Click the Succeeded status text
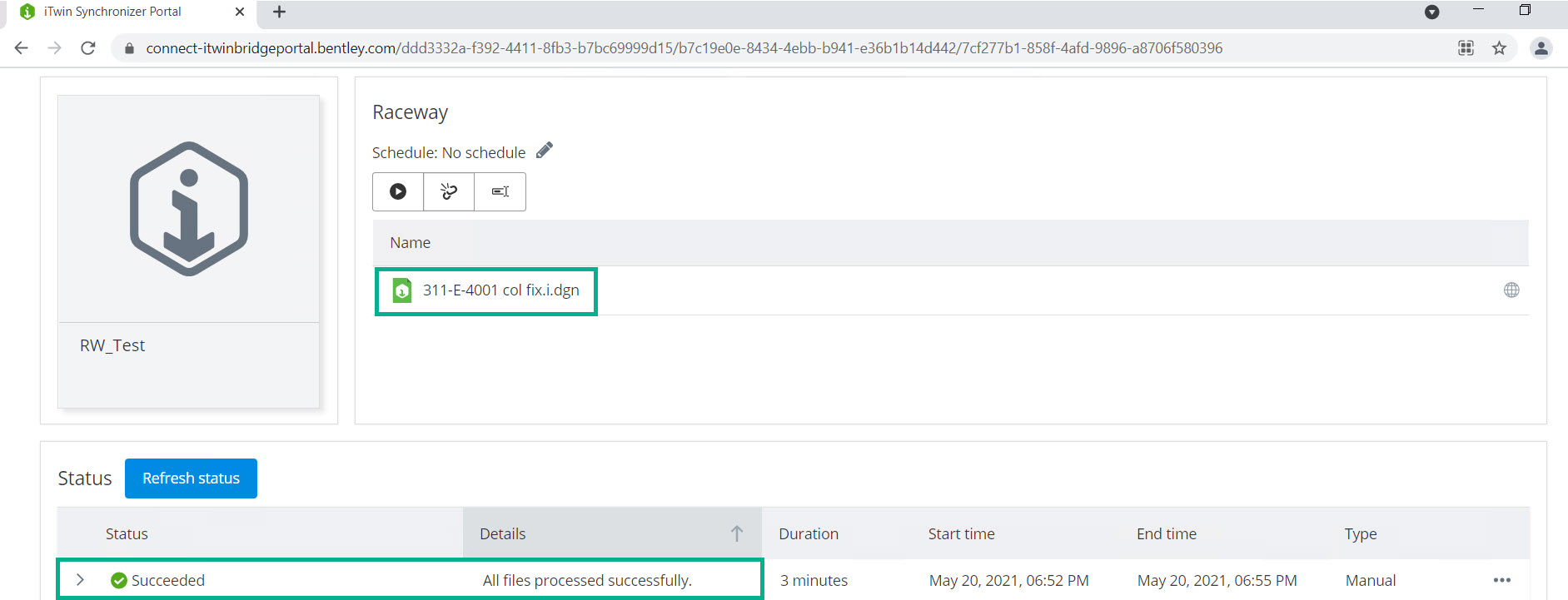 [x=168, y=580]
